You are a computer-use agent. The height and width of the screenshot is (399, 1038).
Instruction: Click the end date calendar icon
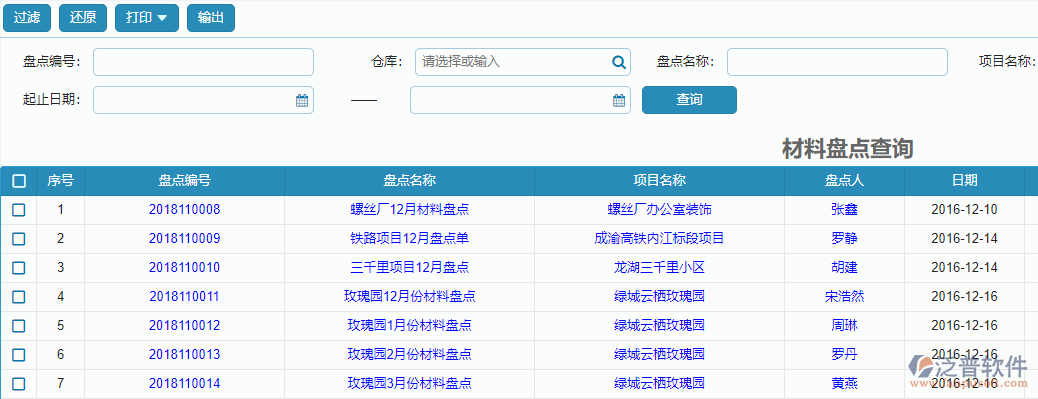click(619, 101)
